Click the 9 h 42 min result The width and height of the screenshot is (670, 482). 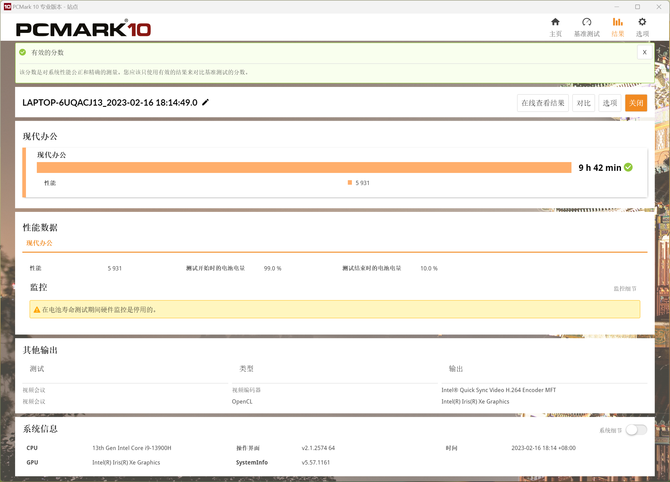pos(599,168)
